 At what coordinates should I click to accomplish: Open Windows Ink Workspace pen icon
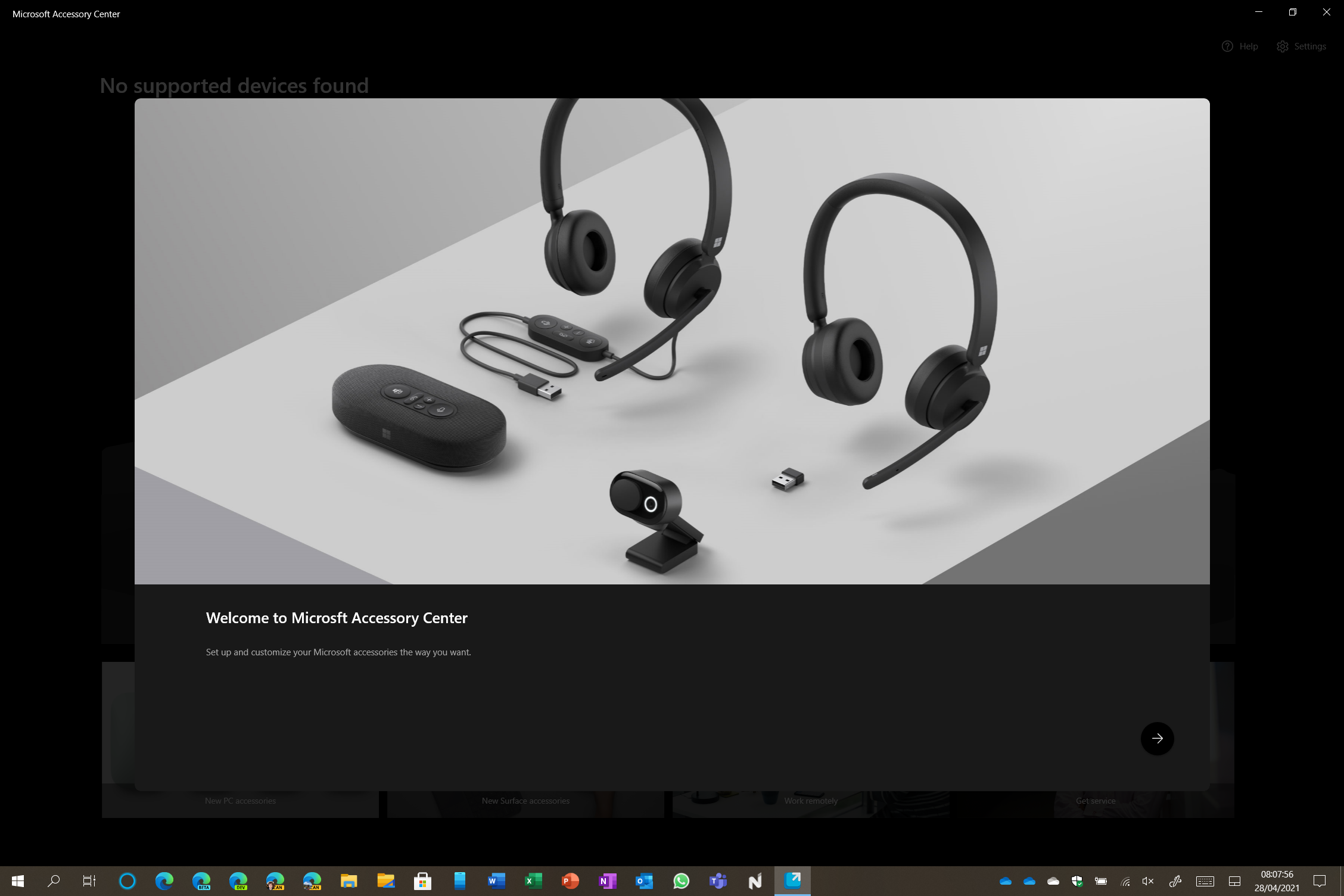click(1175, 881)
